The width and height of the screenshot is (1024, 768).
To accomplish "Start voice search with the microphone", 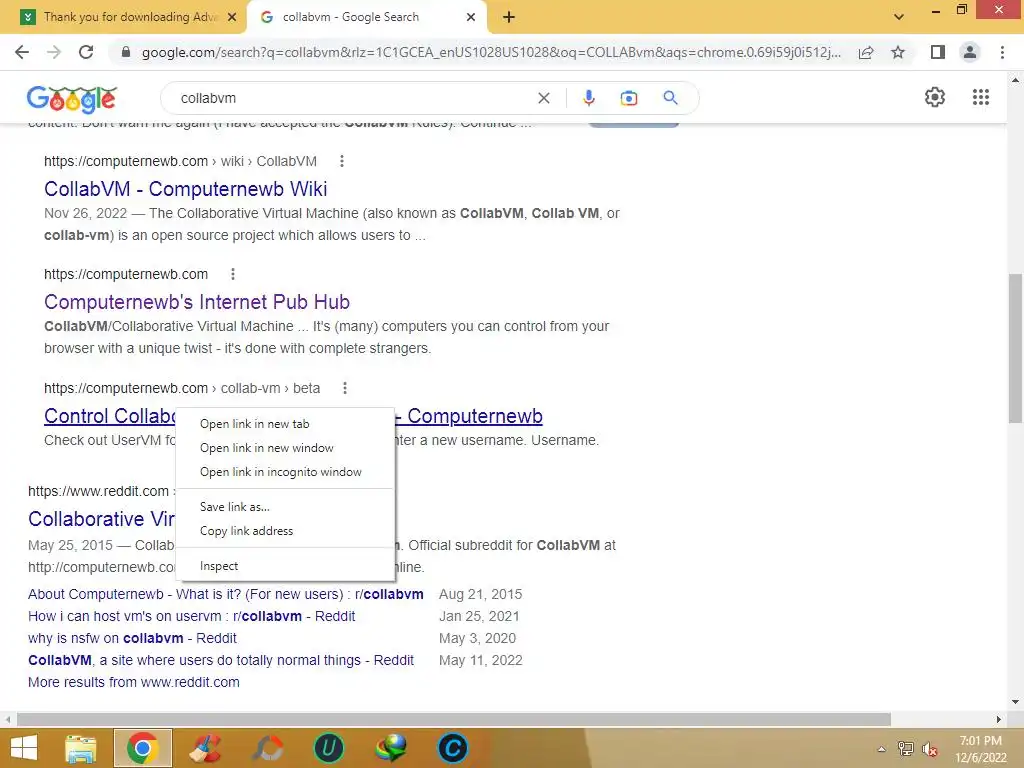I will point(588,98).
